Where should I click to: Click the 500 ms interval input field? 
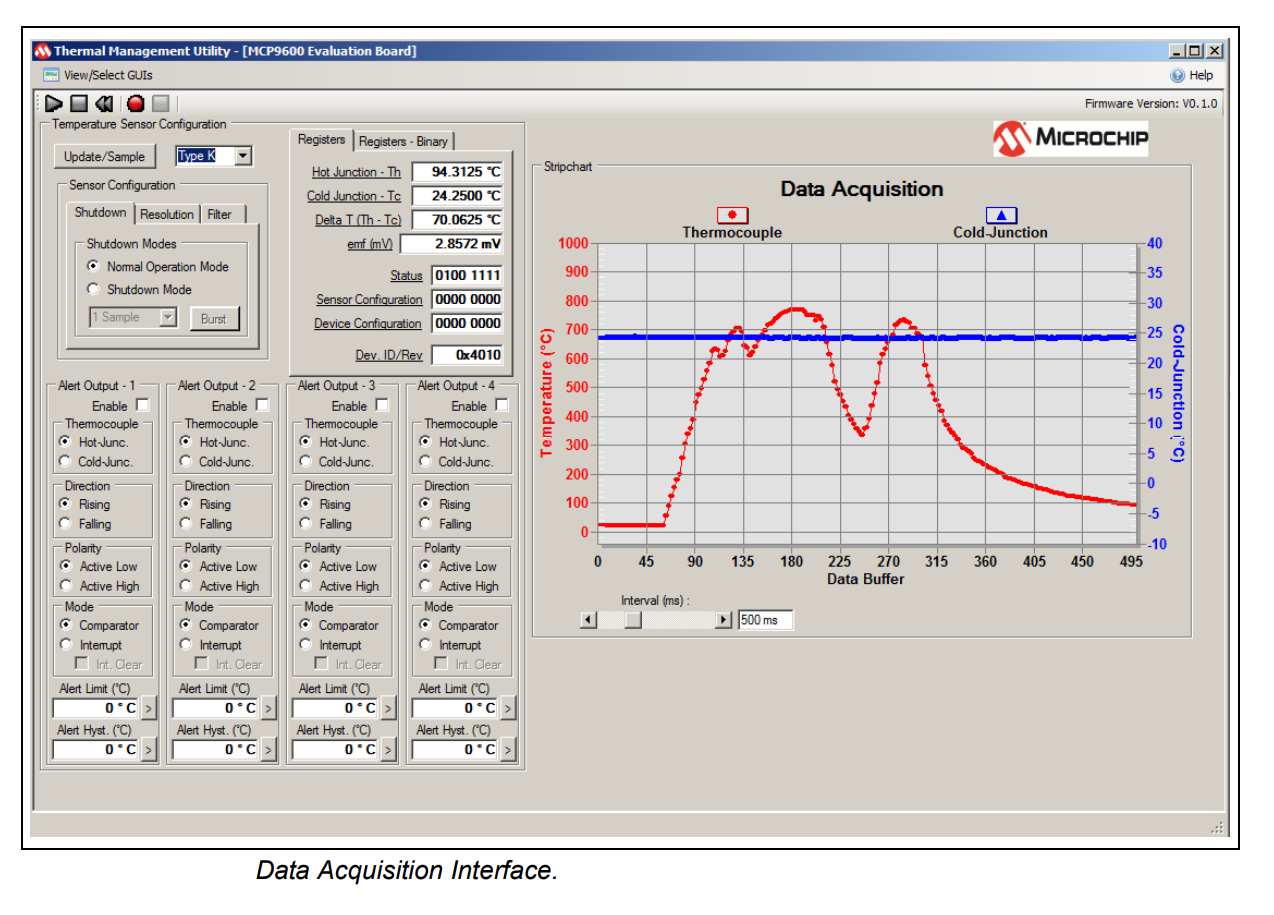[765, 620]
